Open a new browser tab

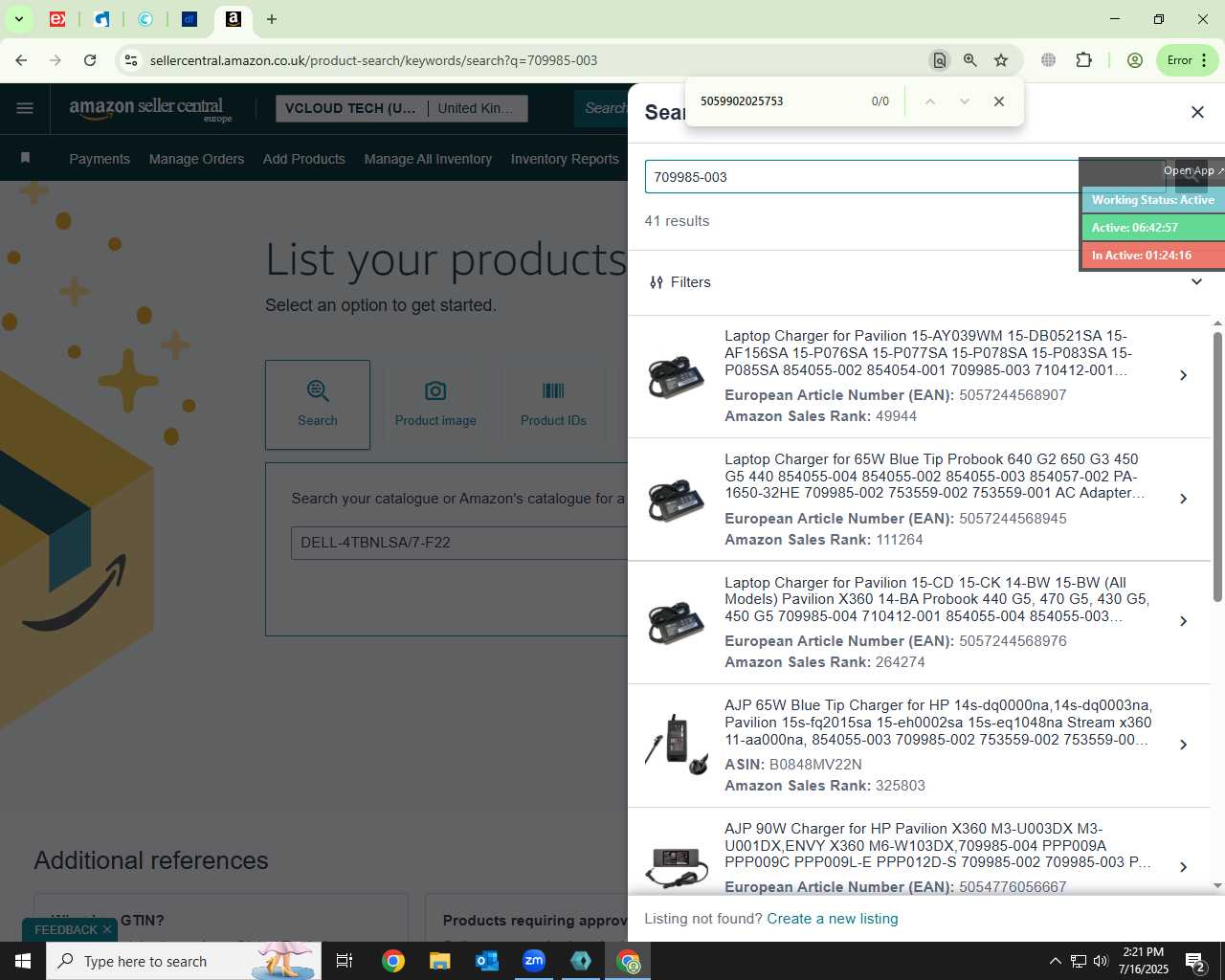[x=272, y=19]
